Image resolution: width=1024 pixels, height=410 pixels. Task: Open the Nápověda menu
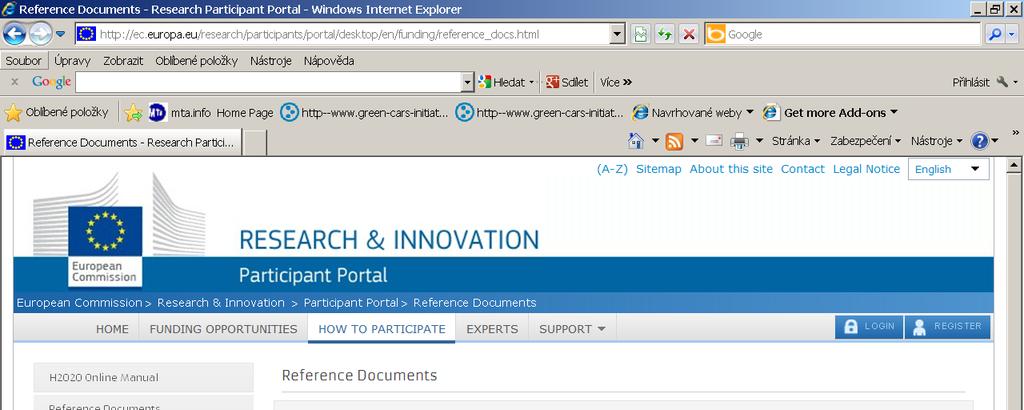click(329, 61)
